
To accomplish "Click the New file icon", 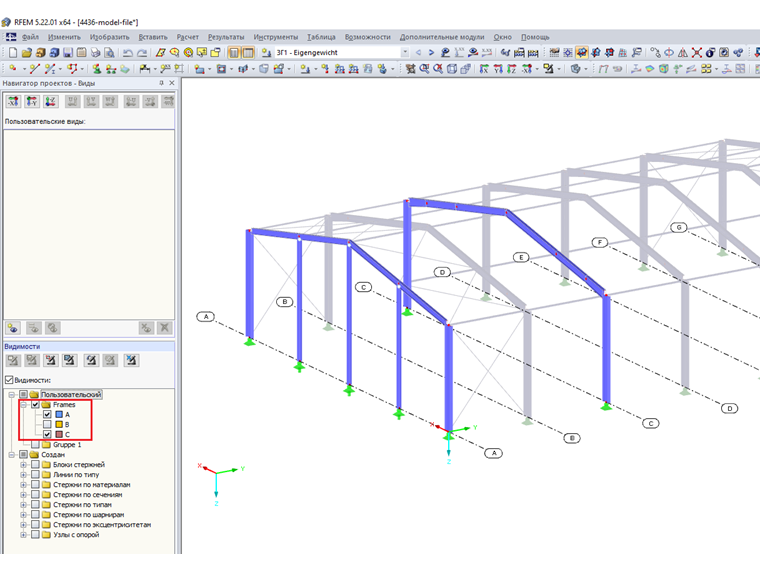I will tap(13, 52).
